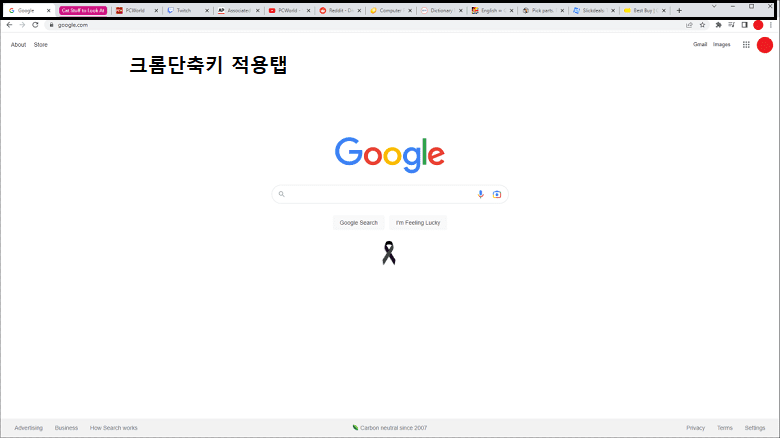Viewport: 780px width, 438px height.
Task: Expand the Cat Stuff to Look At group
Action: coord(83,10)
